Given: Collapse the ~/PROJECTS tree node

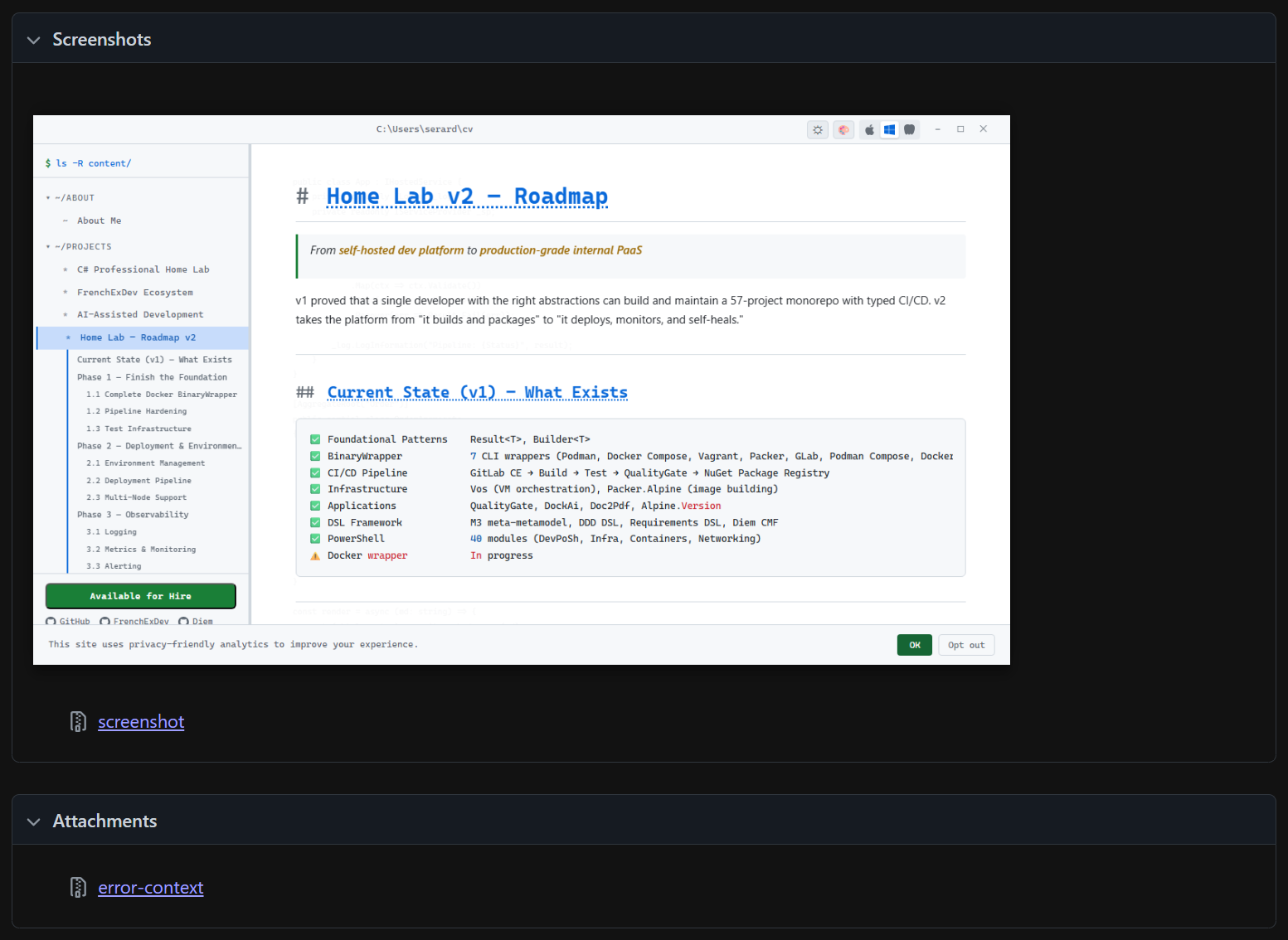Looking at the screenshot, I should pos(48,246).
